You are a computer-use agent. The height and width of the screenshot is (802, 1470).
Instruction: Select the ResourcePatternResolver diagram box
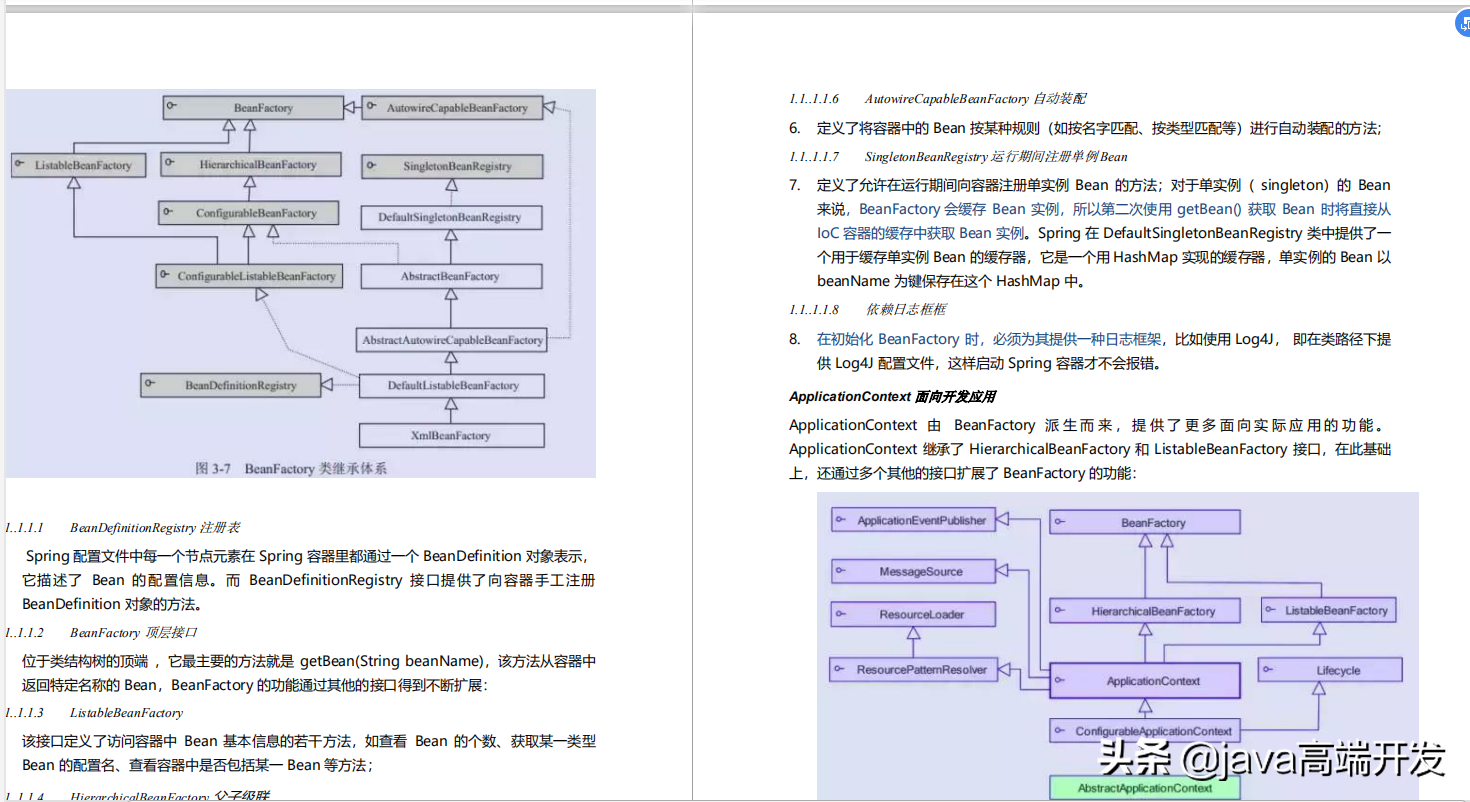coord(913,670)
